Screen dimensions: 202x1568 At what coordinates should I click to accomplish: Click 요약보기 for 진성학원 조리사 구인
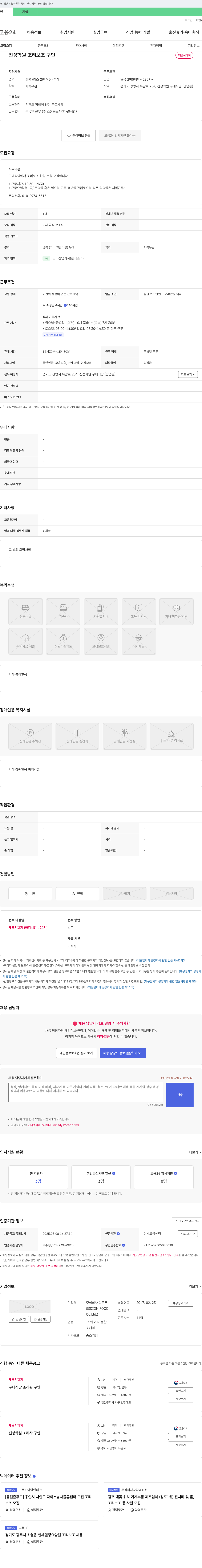click(x=181, y=1436)
